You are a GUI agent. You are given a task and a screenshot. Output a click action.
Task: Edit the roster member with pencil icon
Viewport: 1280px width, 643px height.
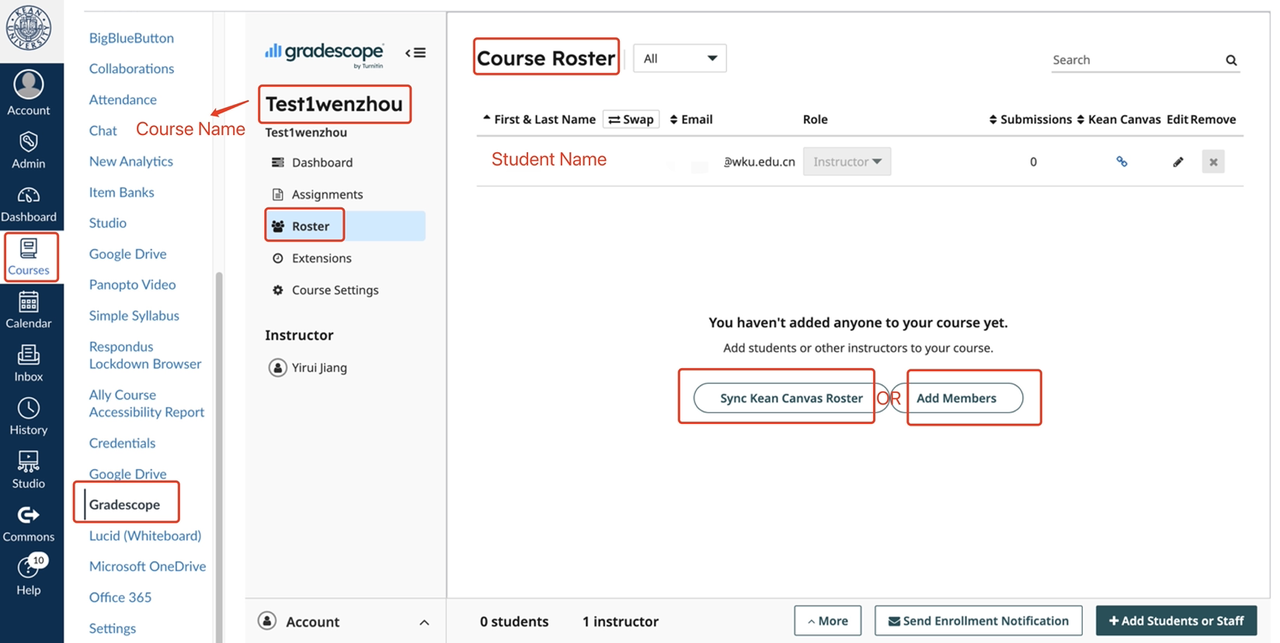pyautogui.click(x=1178, y=161)
